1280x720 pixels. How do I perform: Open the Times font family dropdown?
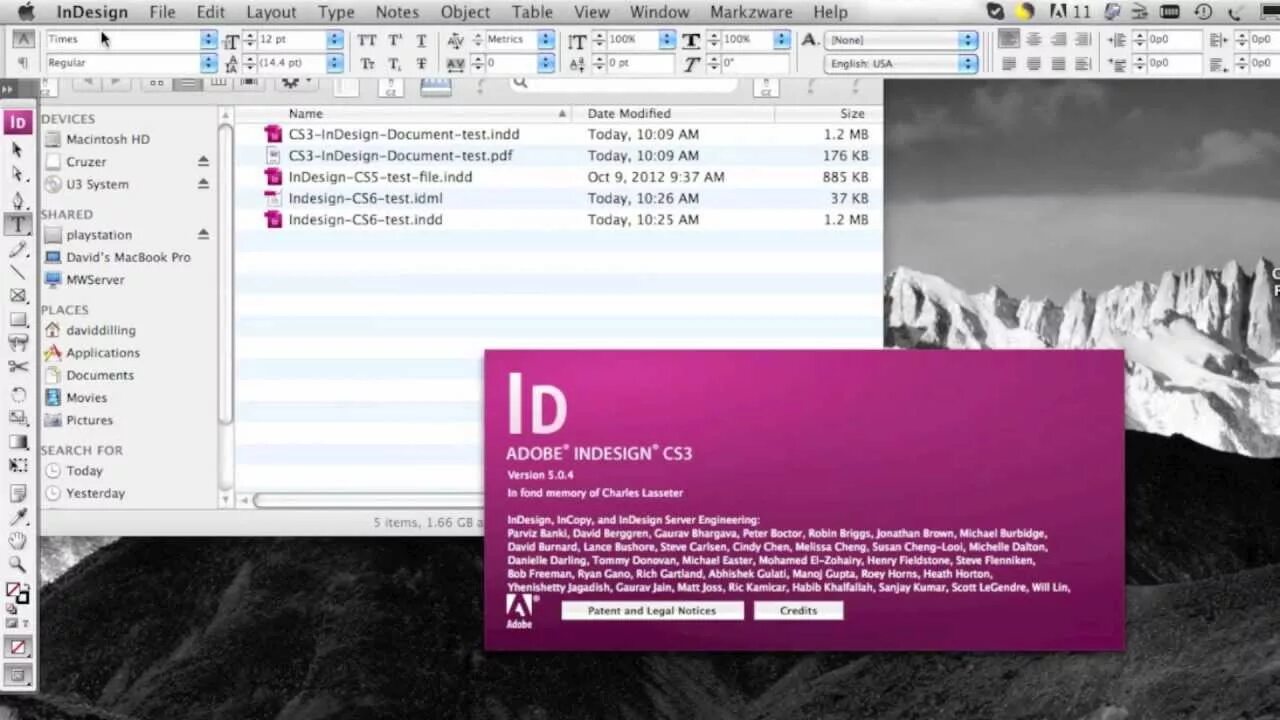208,39
